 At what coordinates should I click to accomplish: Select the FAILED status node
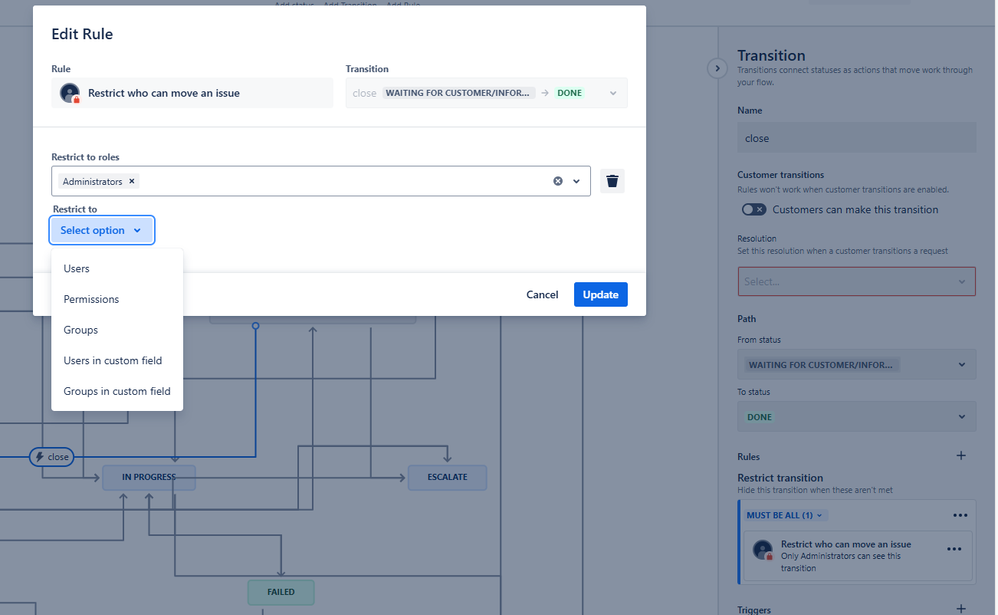281,592
